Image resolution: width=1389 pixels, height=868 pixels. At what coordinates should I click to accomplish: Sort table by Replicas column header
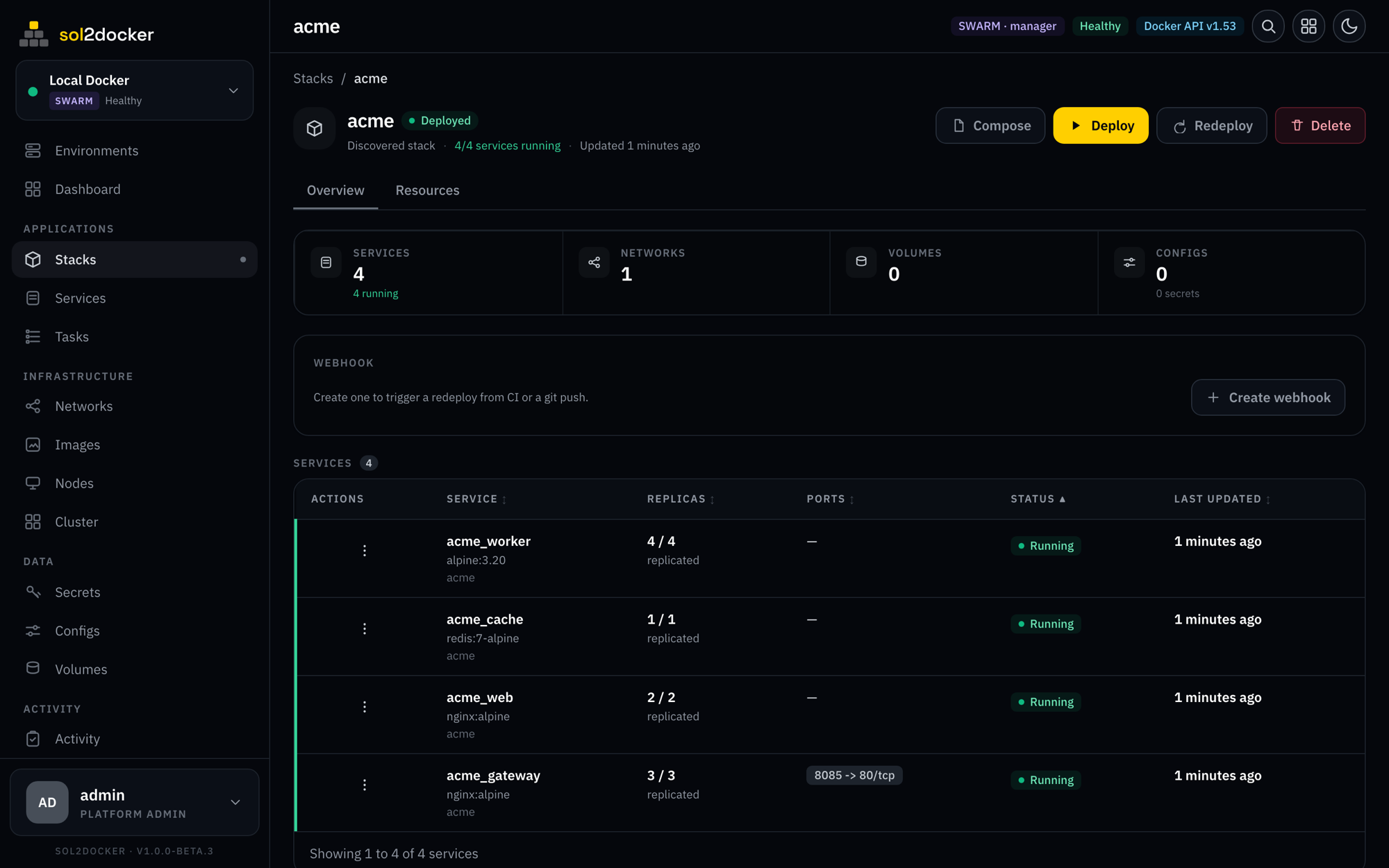[681, 499]
